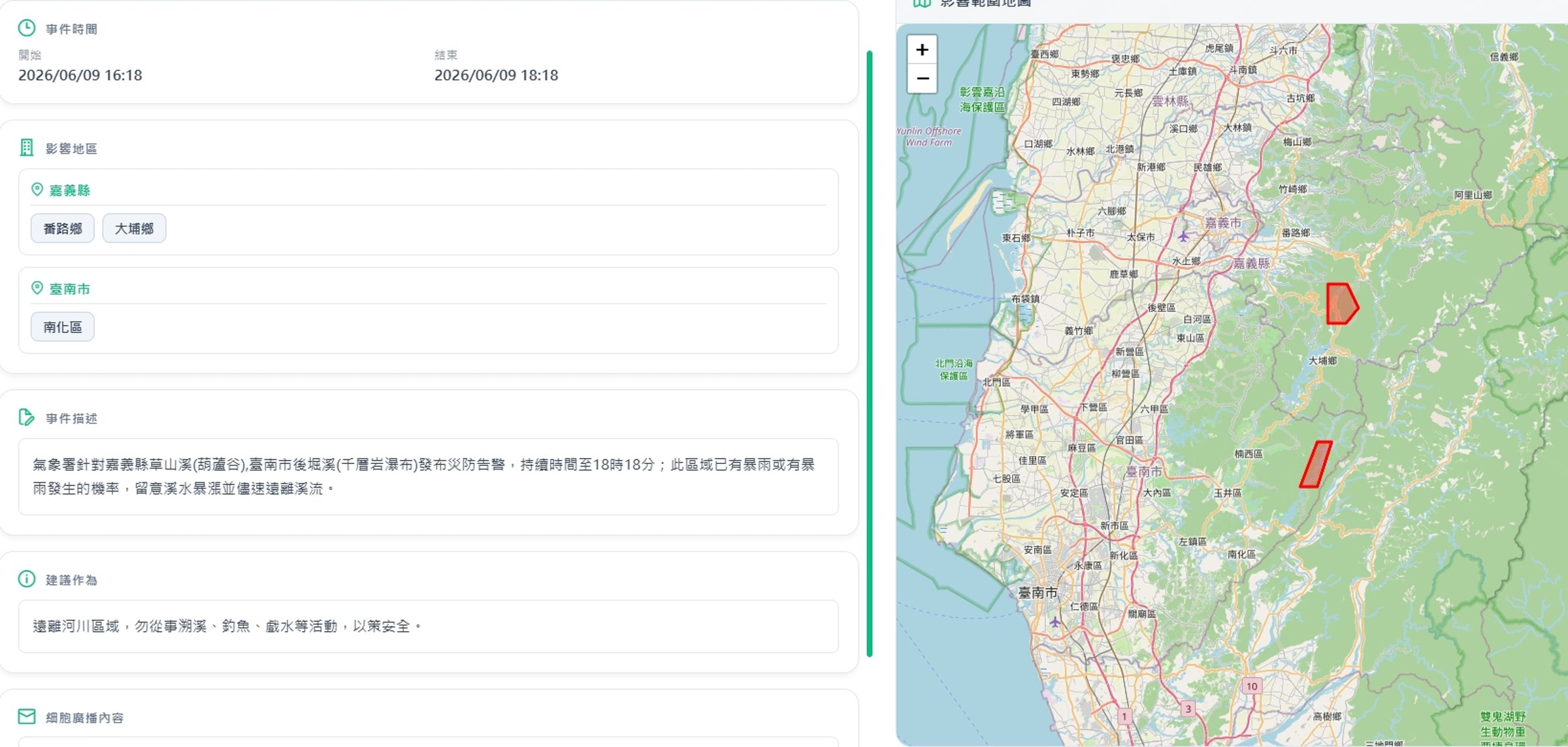Click the 臺南市 city heading
This screenshot has height=747, width=1568.
(70, 289)
